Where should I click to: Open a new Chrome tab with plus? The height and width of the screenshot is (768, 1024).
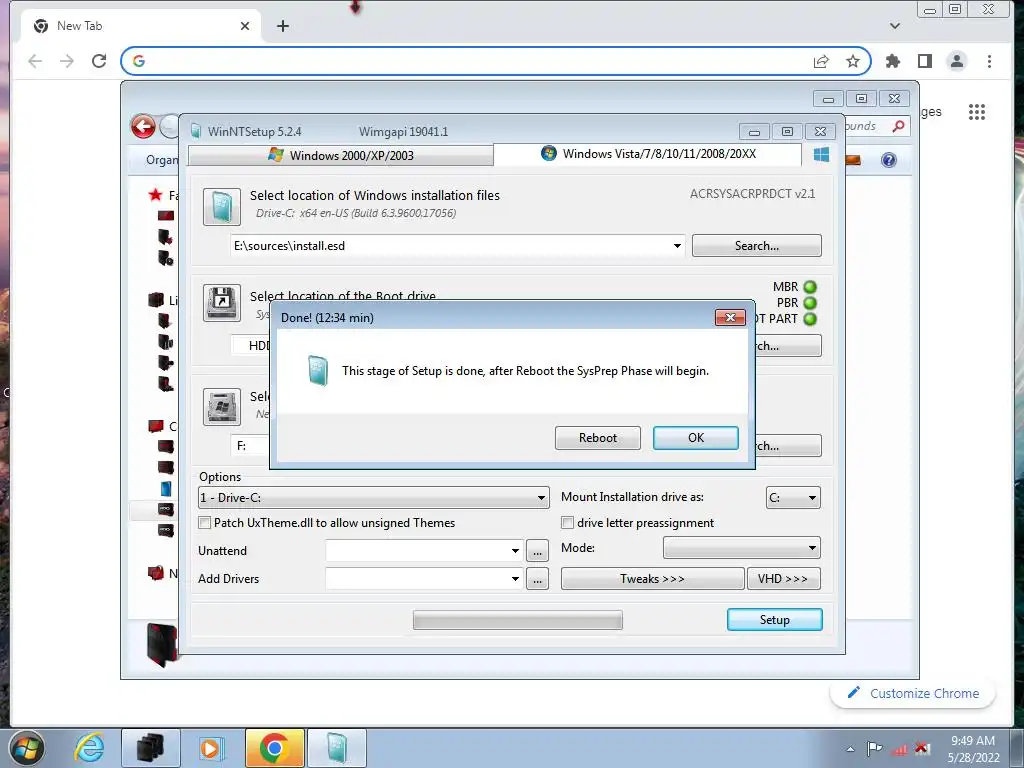(x=282, y=26)
